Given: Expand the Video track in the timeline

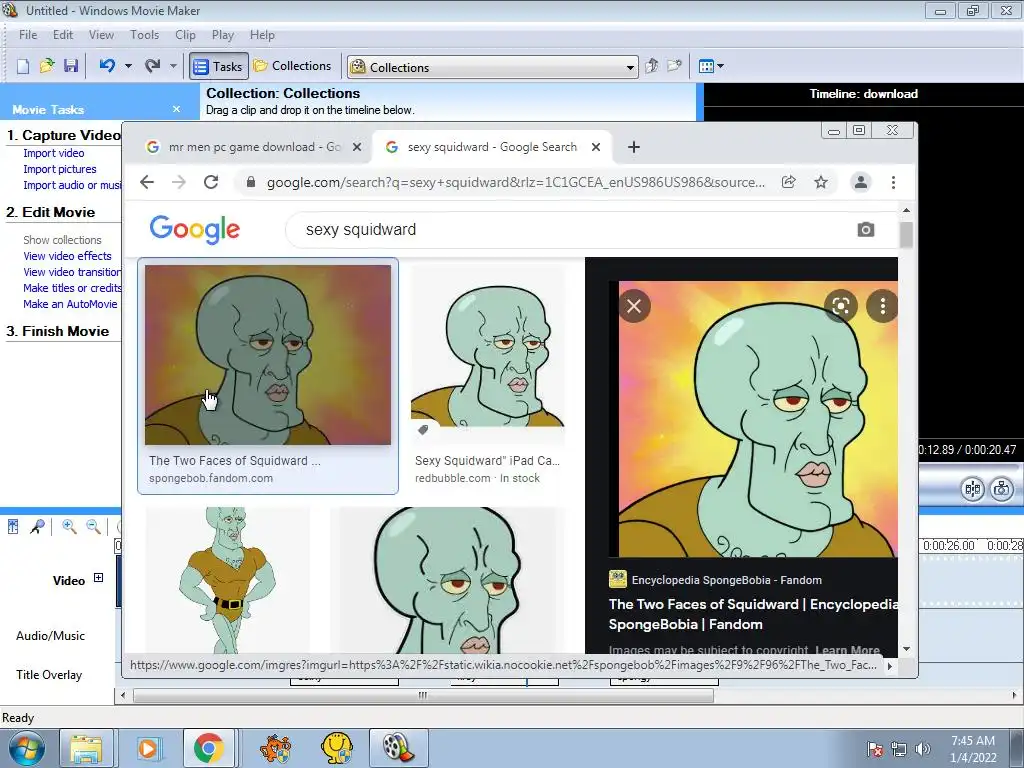Looking at the screenshot, I should (99, 577).
